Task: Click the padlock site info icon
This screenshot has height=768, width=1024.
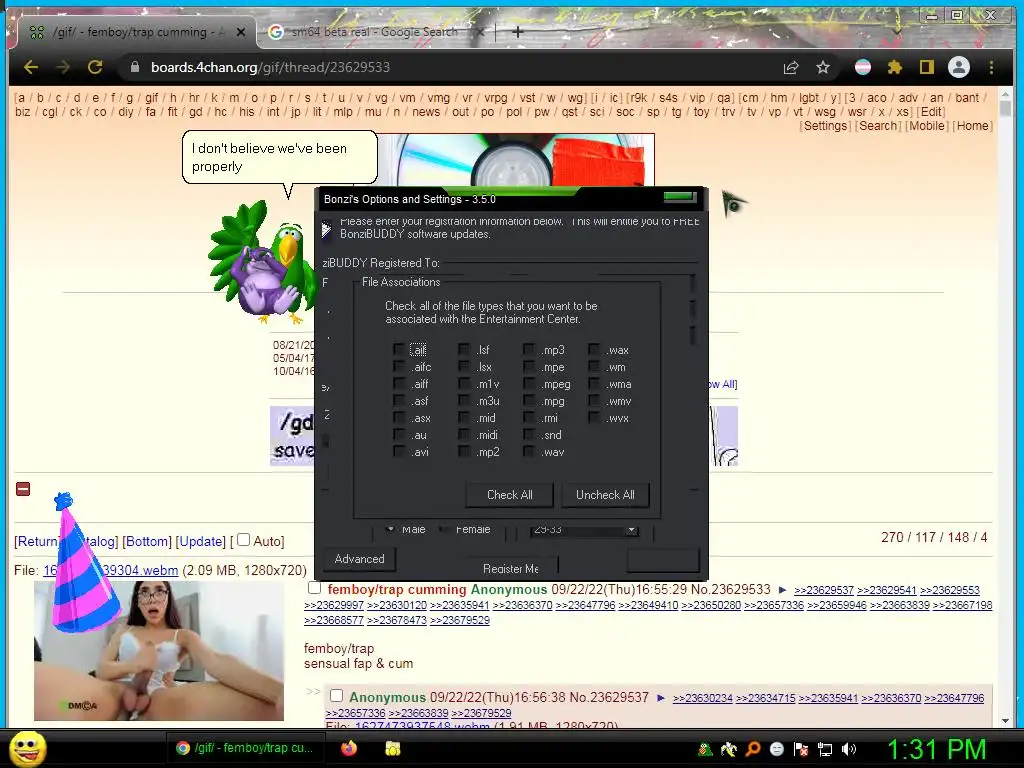Action: 135,67
